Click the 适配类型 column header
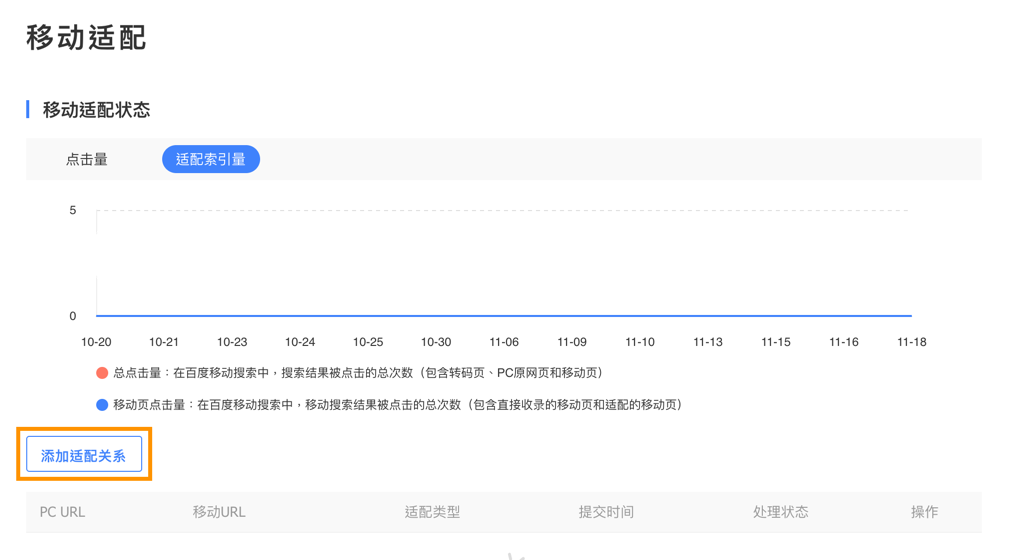 432,512
